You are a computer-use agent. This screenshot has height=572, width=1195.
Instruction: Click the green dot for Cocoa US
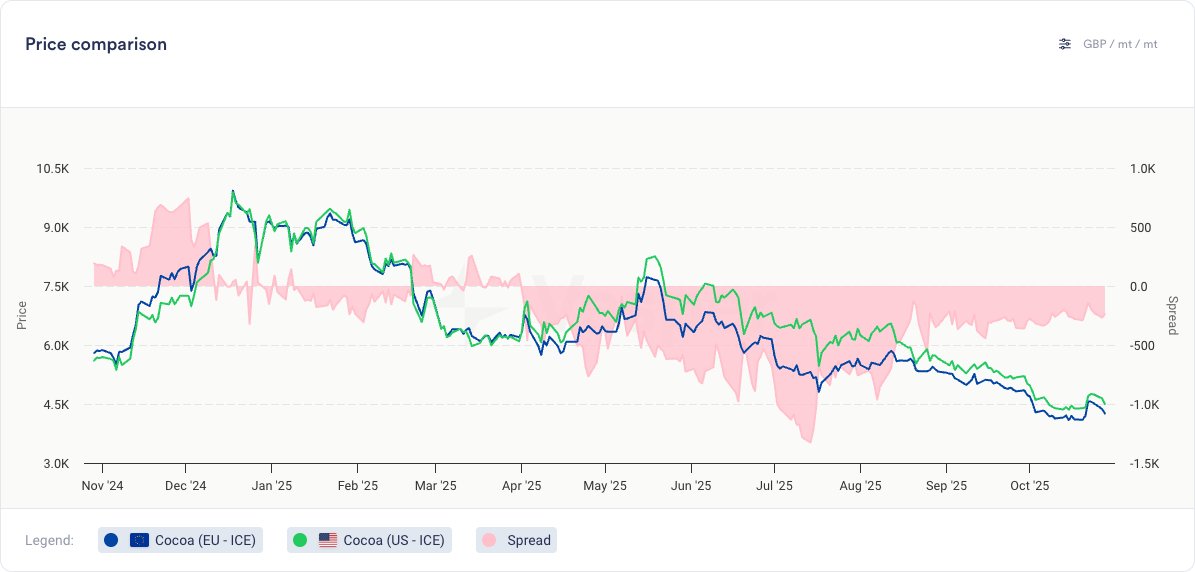[300, 540]
